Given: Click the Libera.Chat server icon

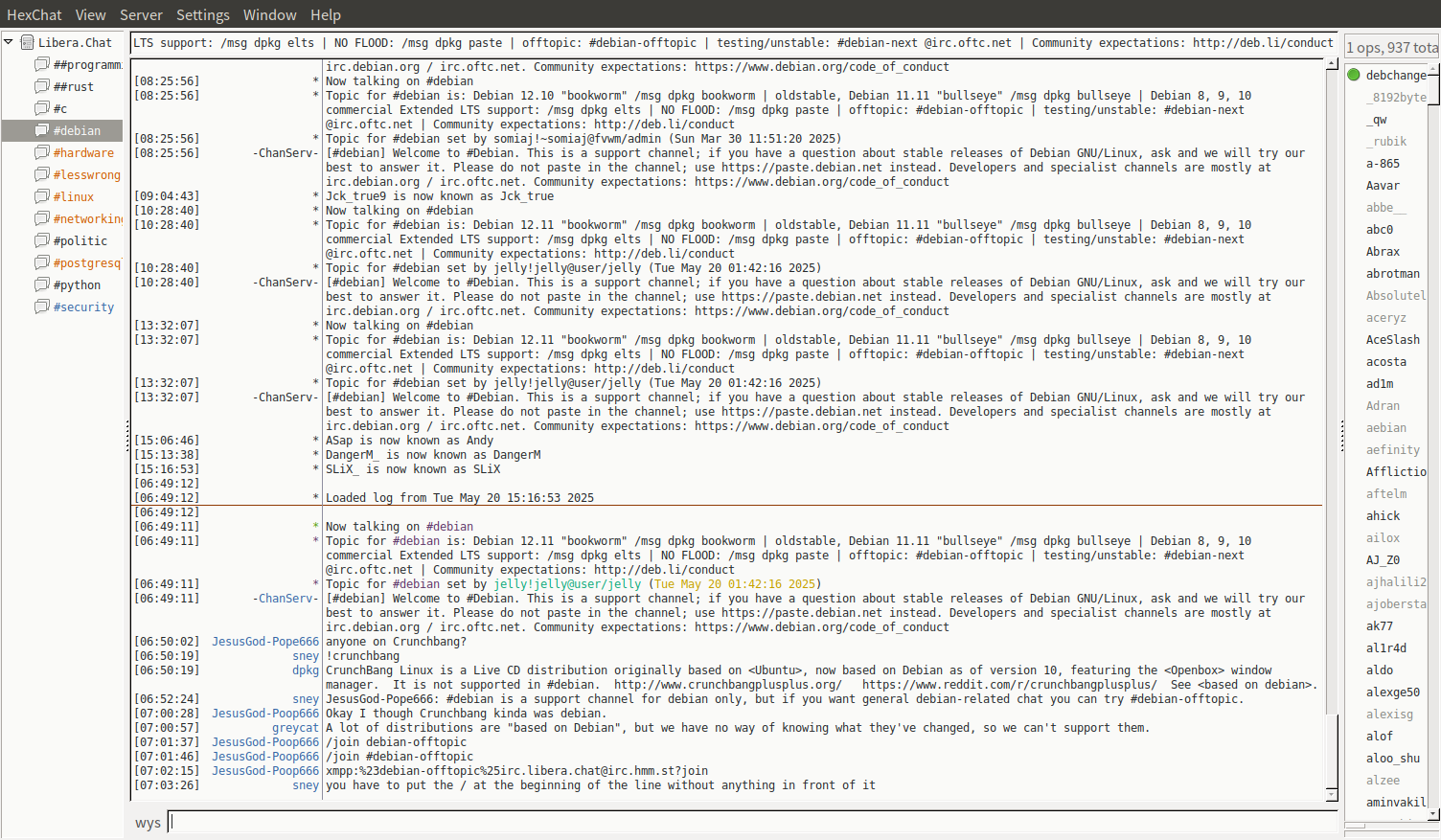Looking at the screenshot, I should 28,42.
